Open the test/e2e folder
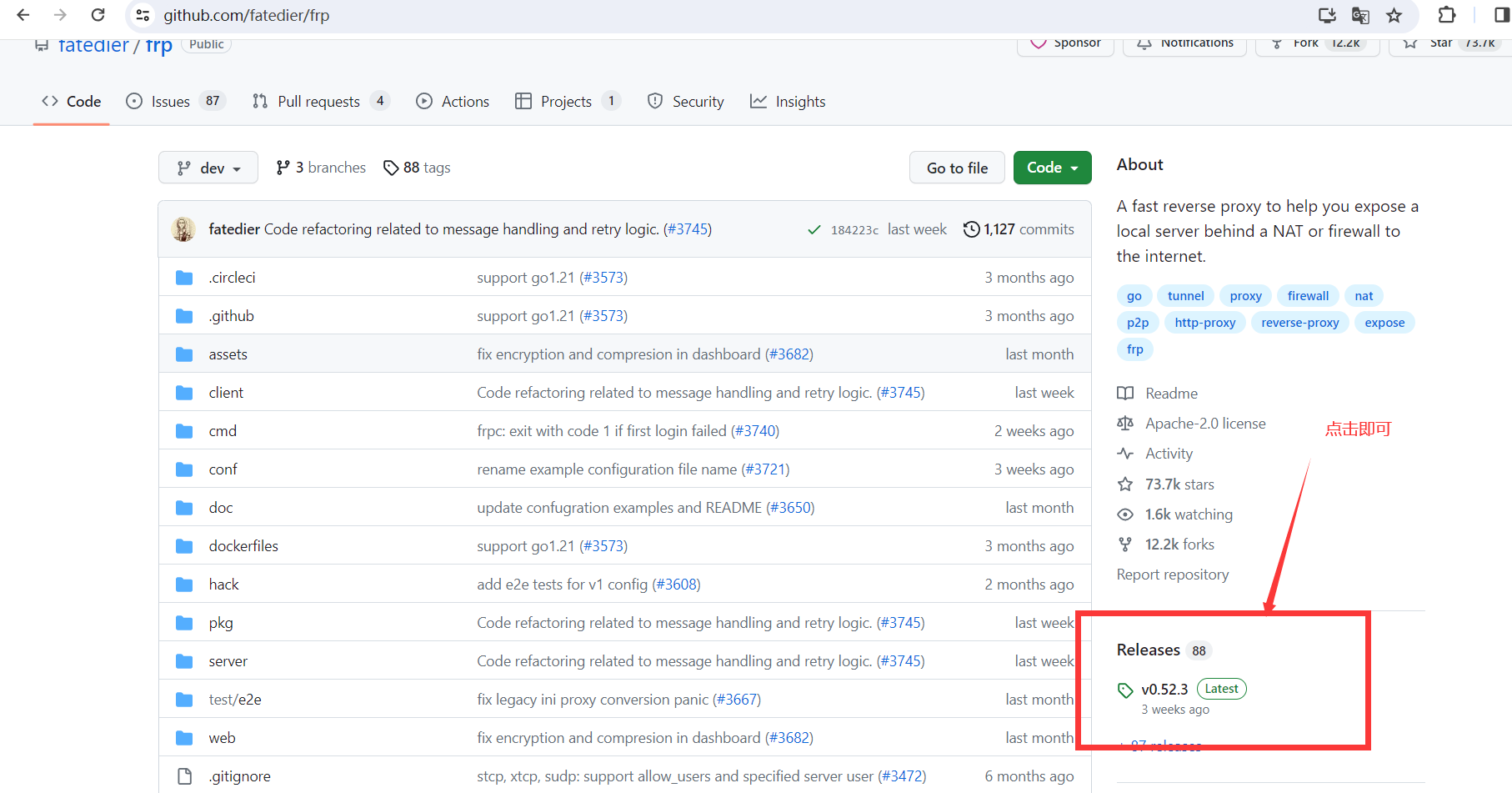Image resolution: width=1512 pixels, height=793 pixels. pyautogui.click(x=235, y=700)
